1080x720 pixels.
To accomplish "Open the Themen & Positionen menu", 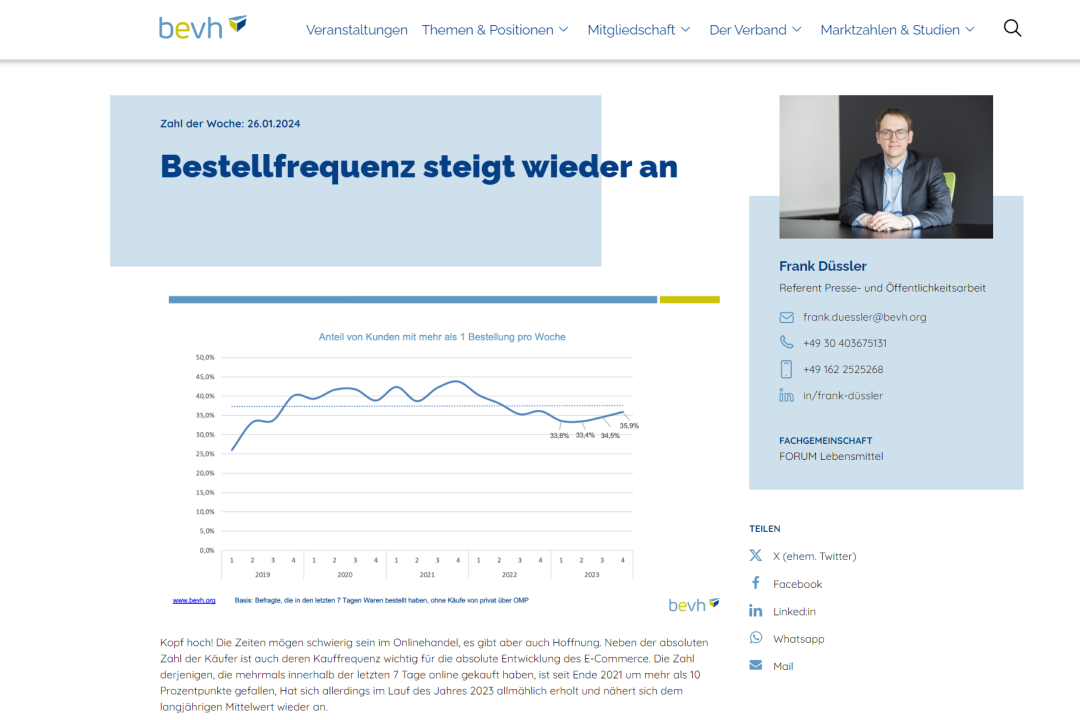I will point(488,30).
